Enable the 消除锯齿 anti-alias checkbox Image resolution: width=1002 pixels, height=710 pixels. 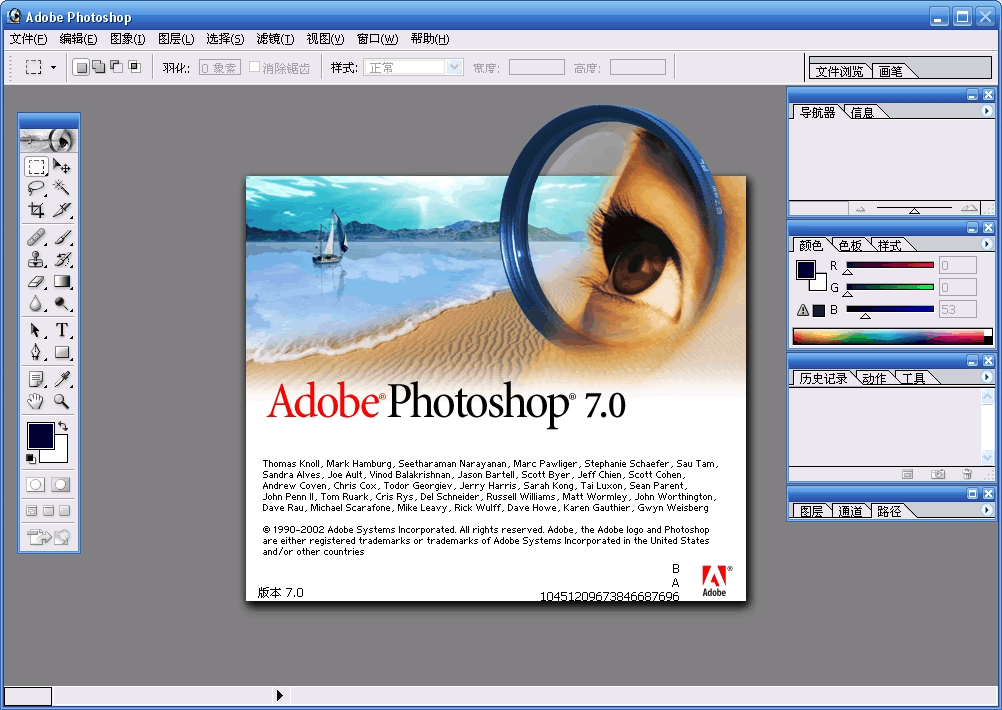(255, 68)
